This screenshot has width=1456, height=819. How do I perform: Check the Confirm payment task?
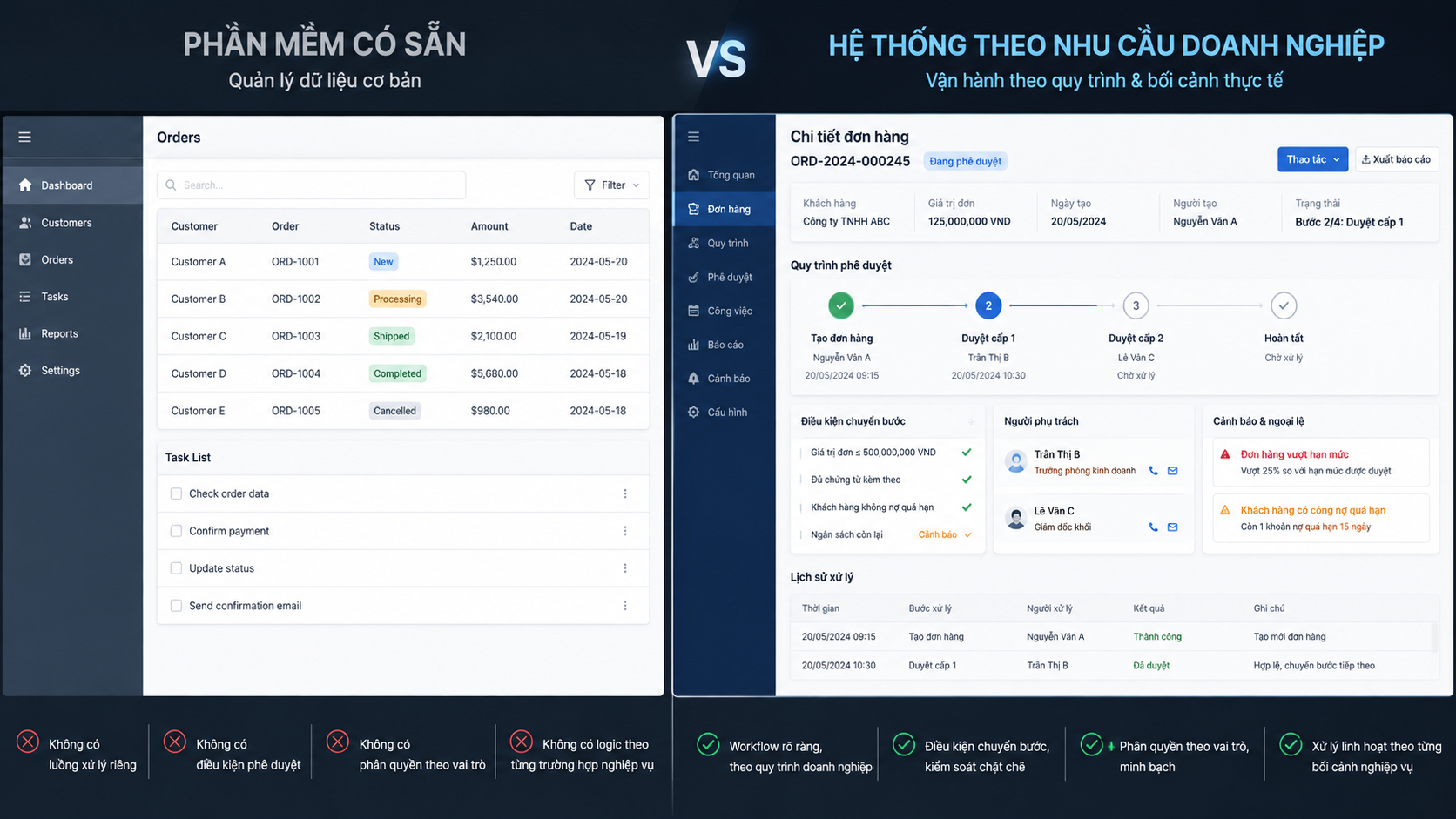(176, 531)
